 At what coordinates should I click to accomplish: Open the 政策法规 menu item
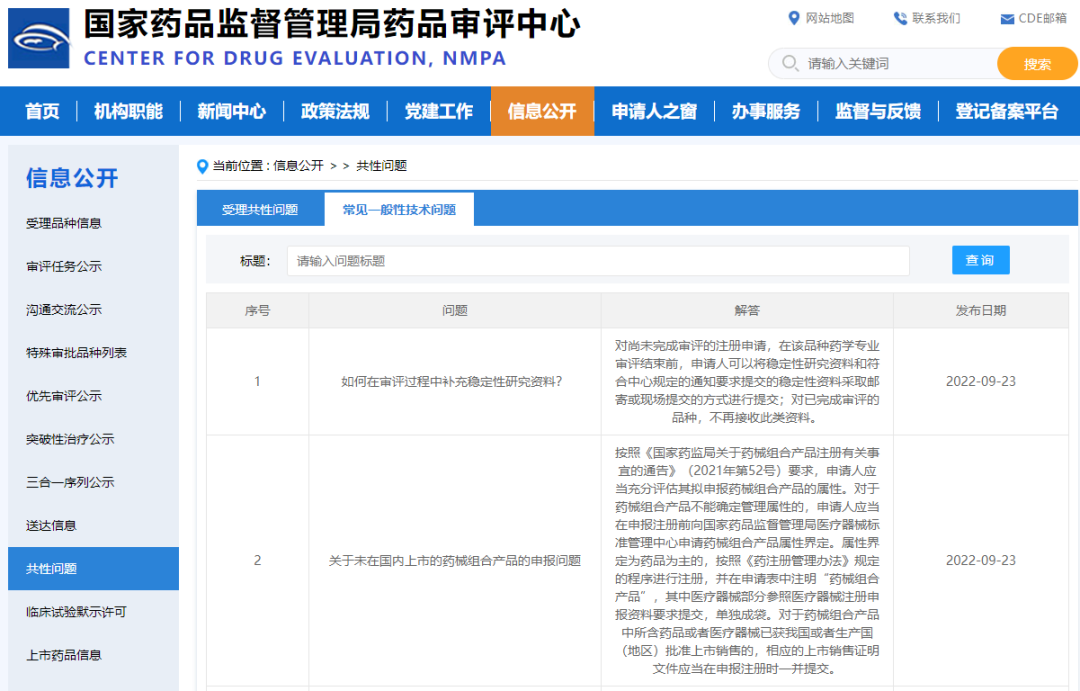(x=335, y=111)
